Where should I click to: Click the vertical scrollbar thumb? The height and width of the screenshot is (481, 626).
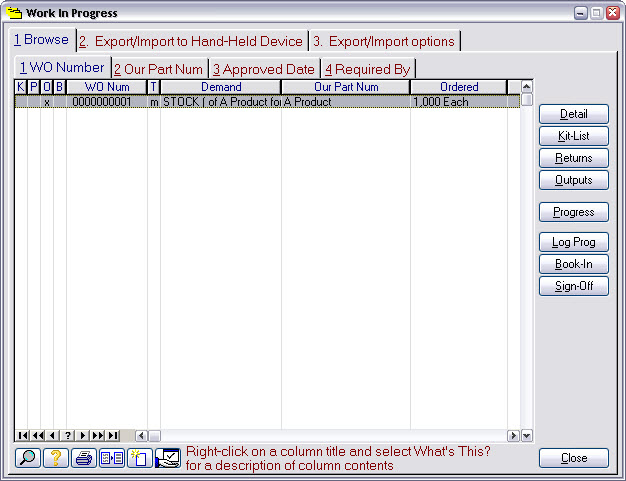tap(527, 99)
